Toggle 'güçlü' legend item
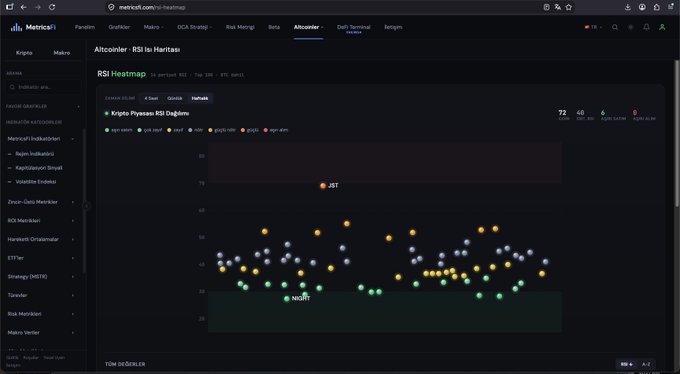Image resolution: width=680 pixels, height=374 pixels. [249, 130]
